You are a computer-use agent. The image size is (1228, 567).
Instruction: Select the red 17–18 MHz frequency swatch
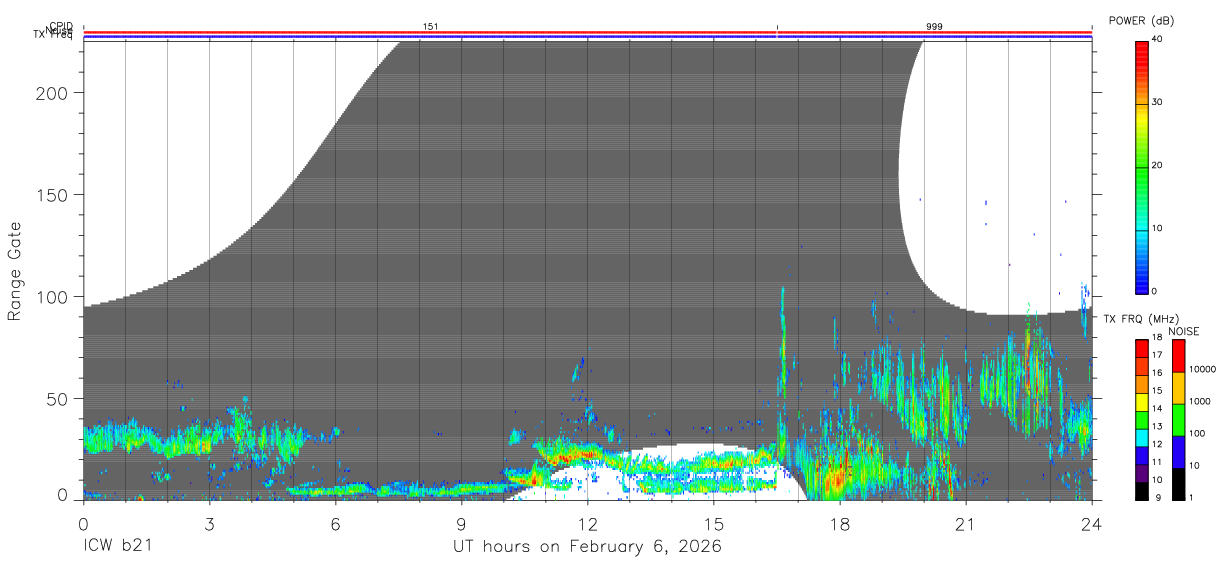(x=1142, y=347)
